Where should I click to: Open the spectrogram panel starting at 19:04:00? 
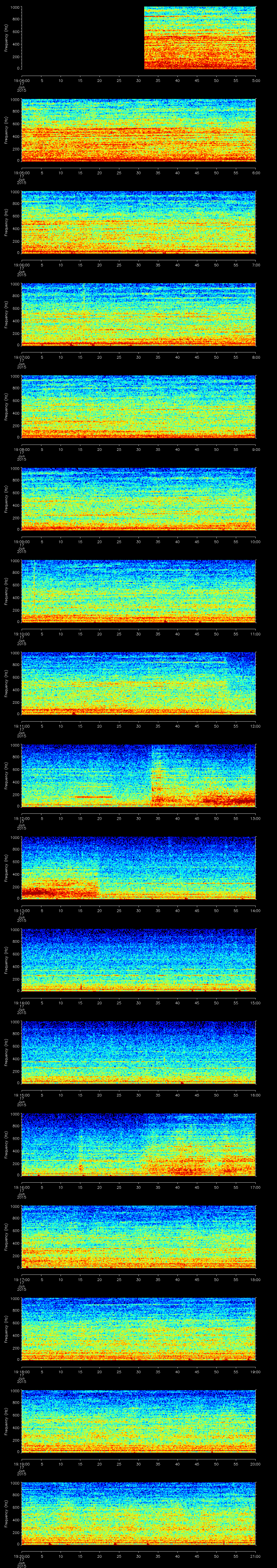(x=139, y=38)
